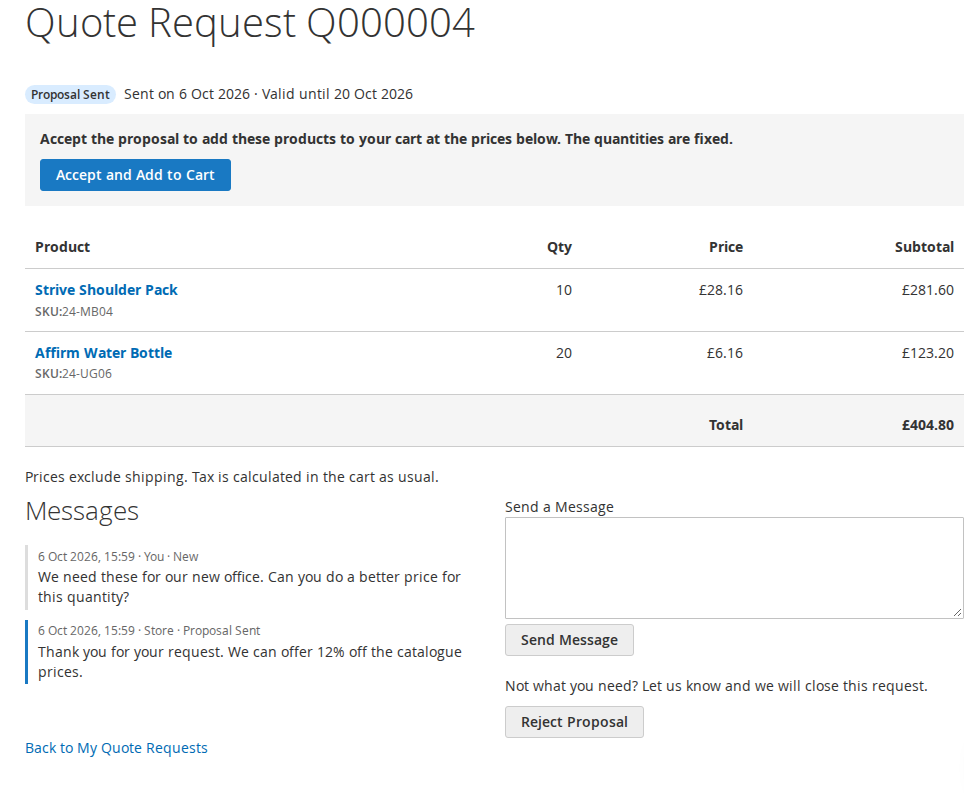Viewport: 964px width, 808px height.
Task: Click the £123.20 subtotal cell
Action: 928,353
